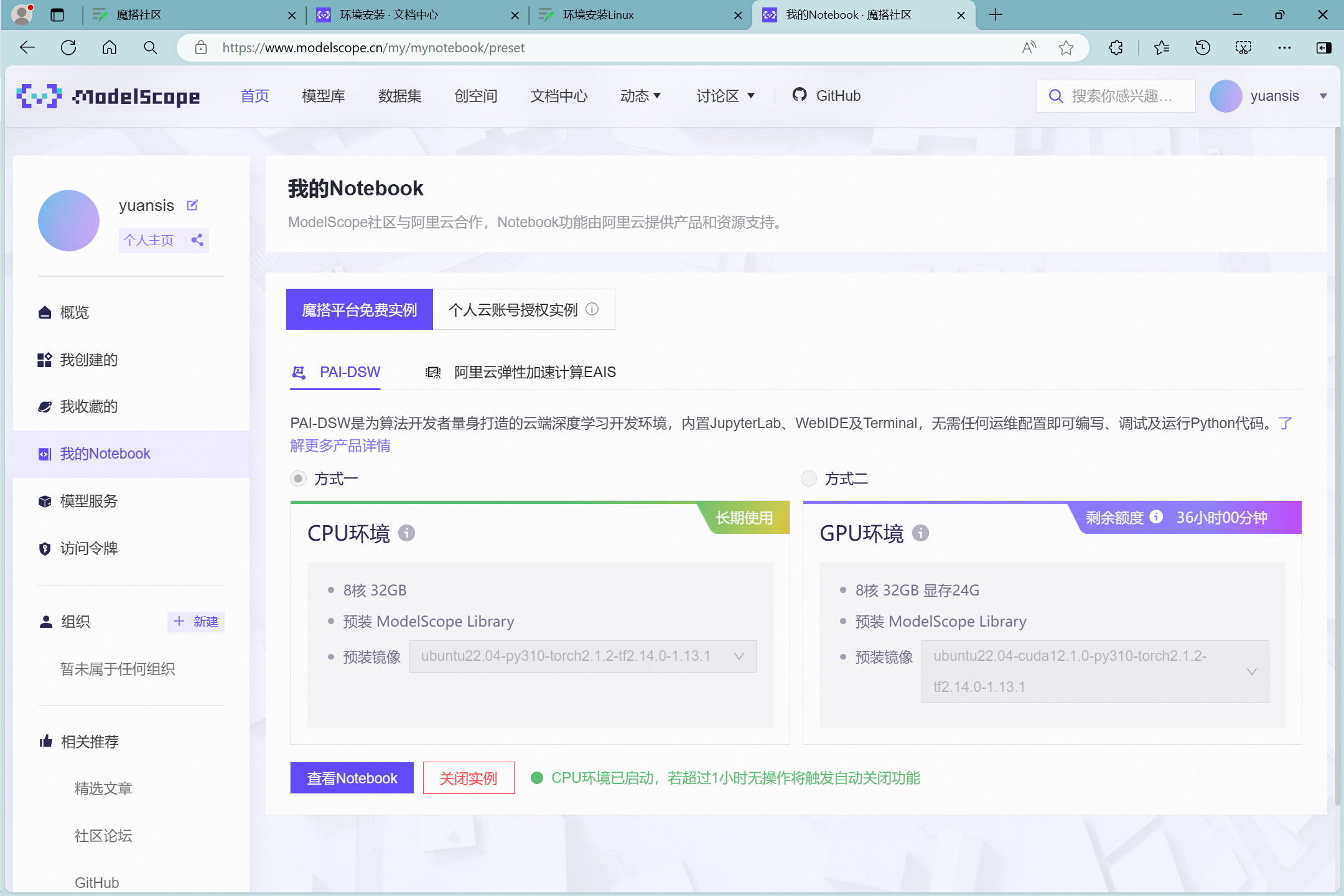1344x896 pixels.
Task: Open 文档中心 in the top navigation
Action: (559, 96)
